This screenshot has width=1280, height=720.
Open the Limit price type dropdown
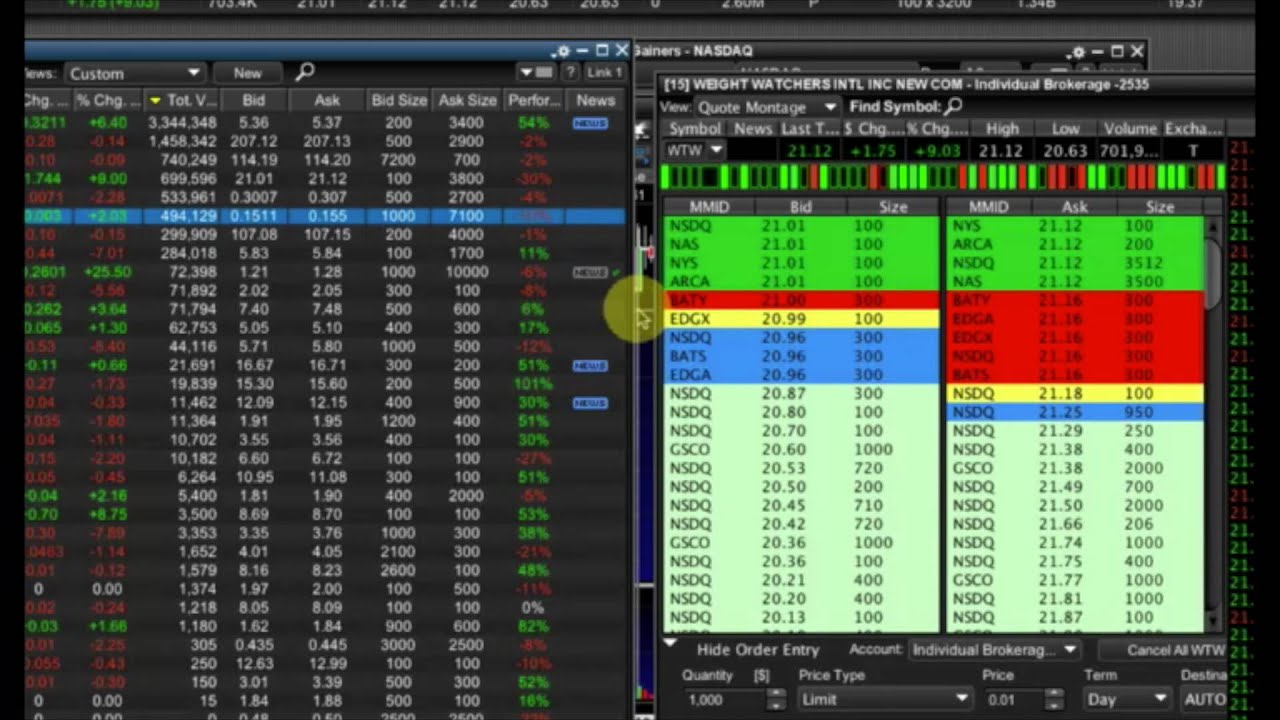(x=885, y=699)
